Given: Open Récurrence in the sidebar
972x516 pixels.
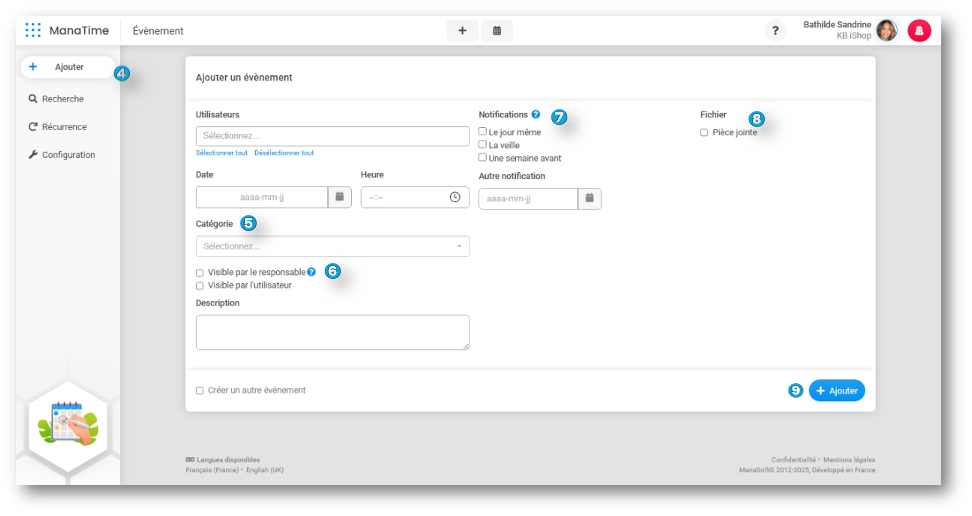Looking at the screenshot, I should coord(58,127).
